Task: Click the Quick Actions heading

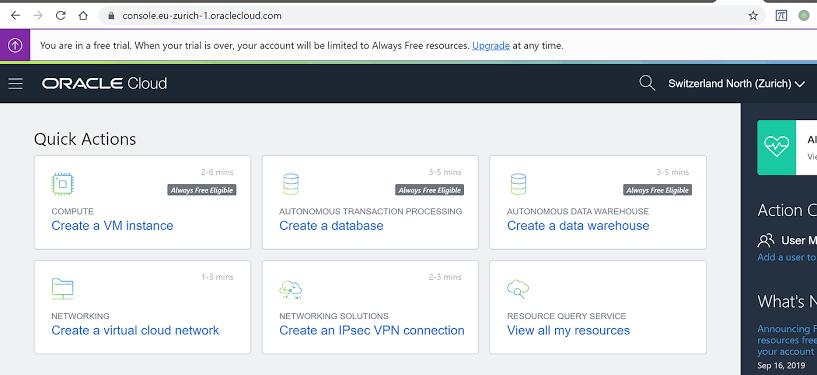Action: 85,139
